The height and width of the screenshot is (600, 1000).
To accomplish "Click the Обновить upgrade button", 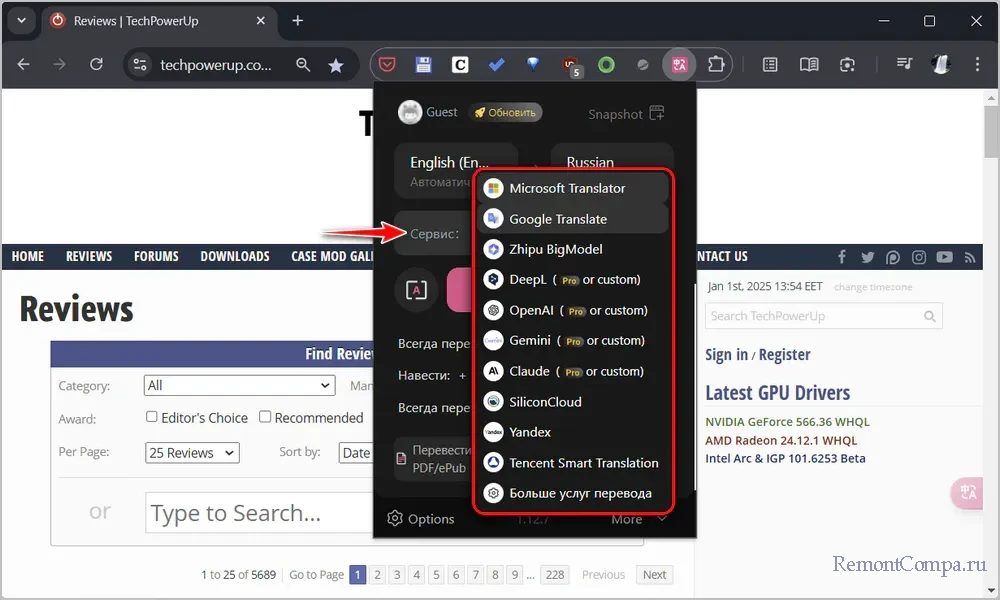I will pos(506,113).
